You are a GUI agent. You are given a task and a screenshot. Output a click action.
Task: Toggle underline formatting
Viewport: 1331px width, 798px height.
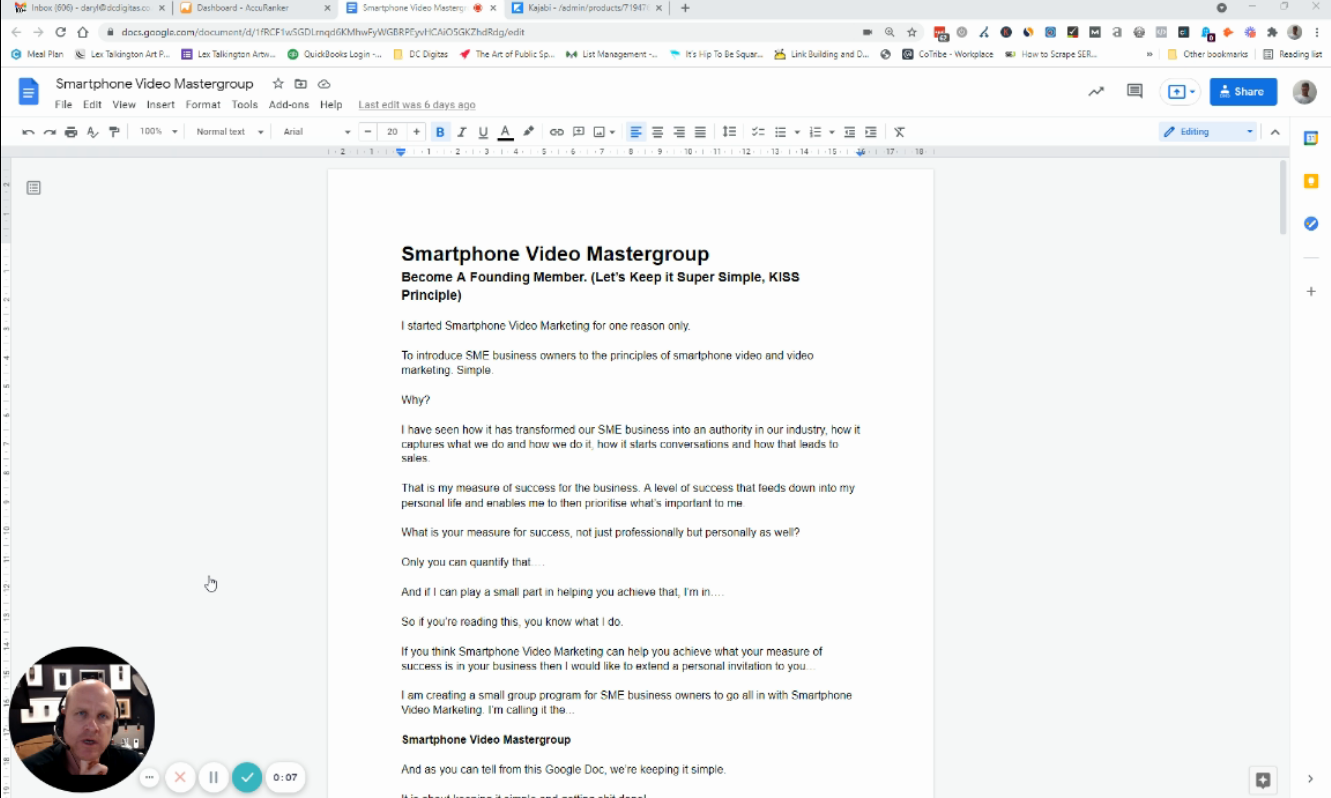pos(483,132)
